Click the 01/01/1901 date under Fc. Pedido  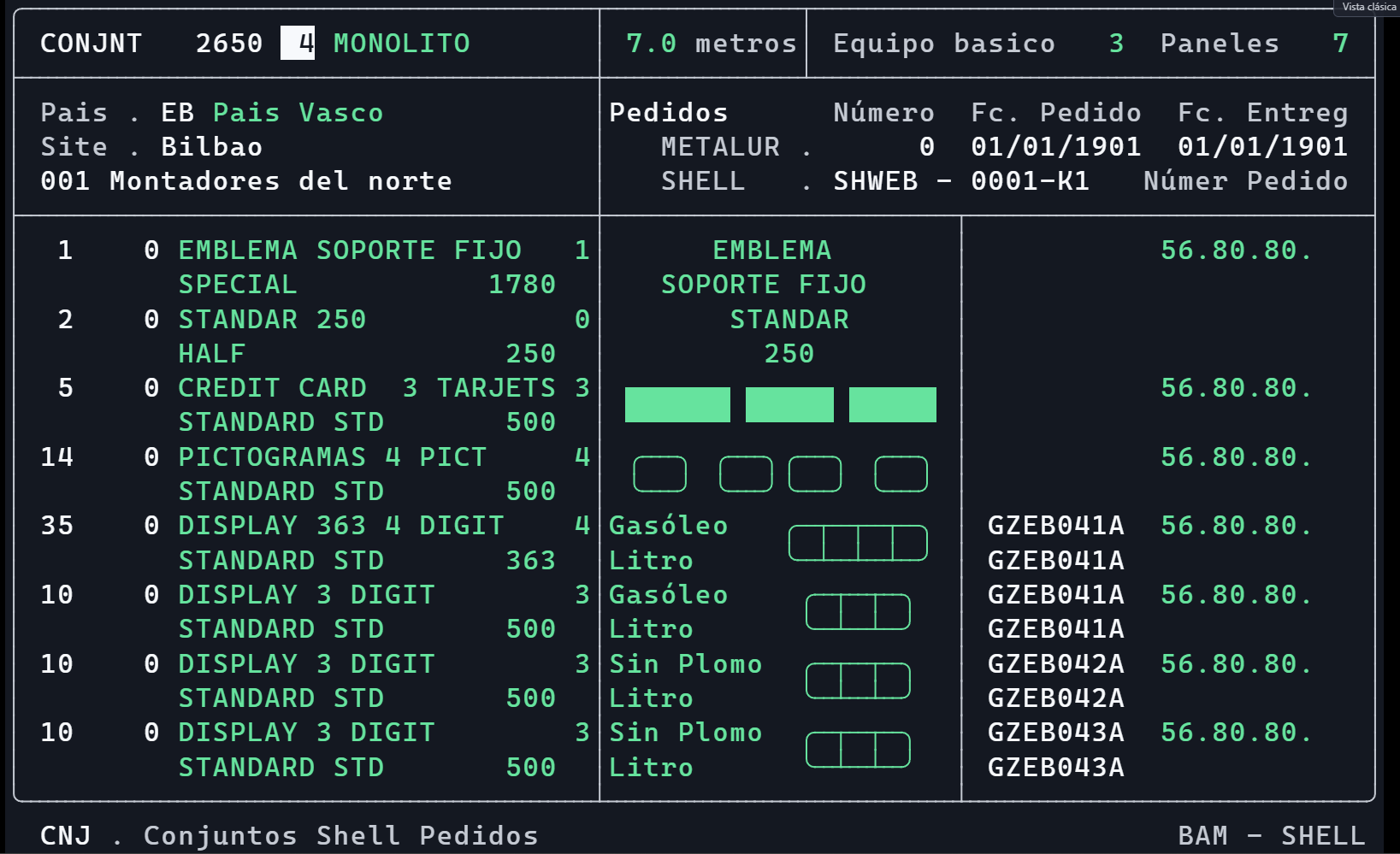tap(1056, 147)
